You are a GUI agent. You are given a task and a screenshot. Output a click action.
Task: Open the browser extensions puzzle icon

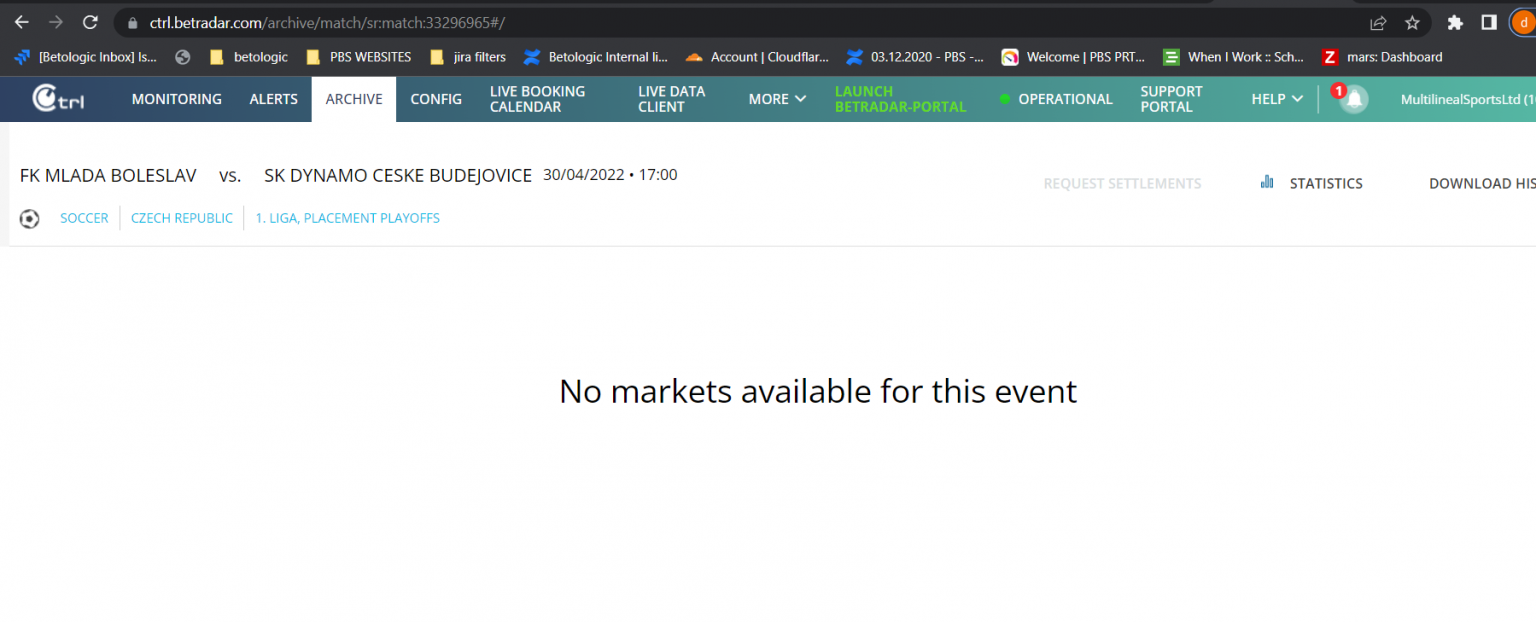1455,22
